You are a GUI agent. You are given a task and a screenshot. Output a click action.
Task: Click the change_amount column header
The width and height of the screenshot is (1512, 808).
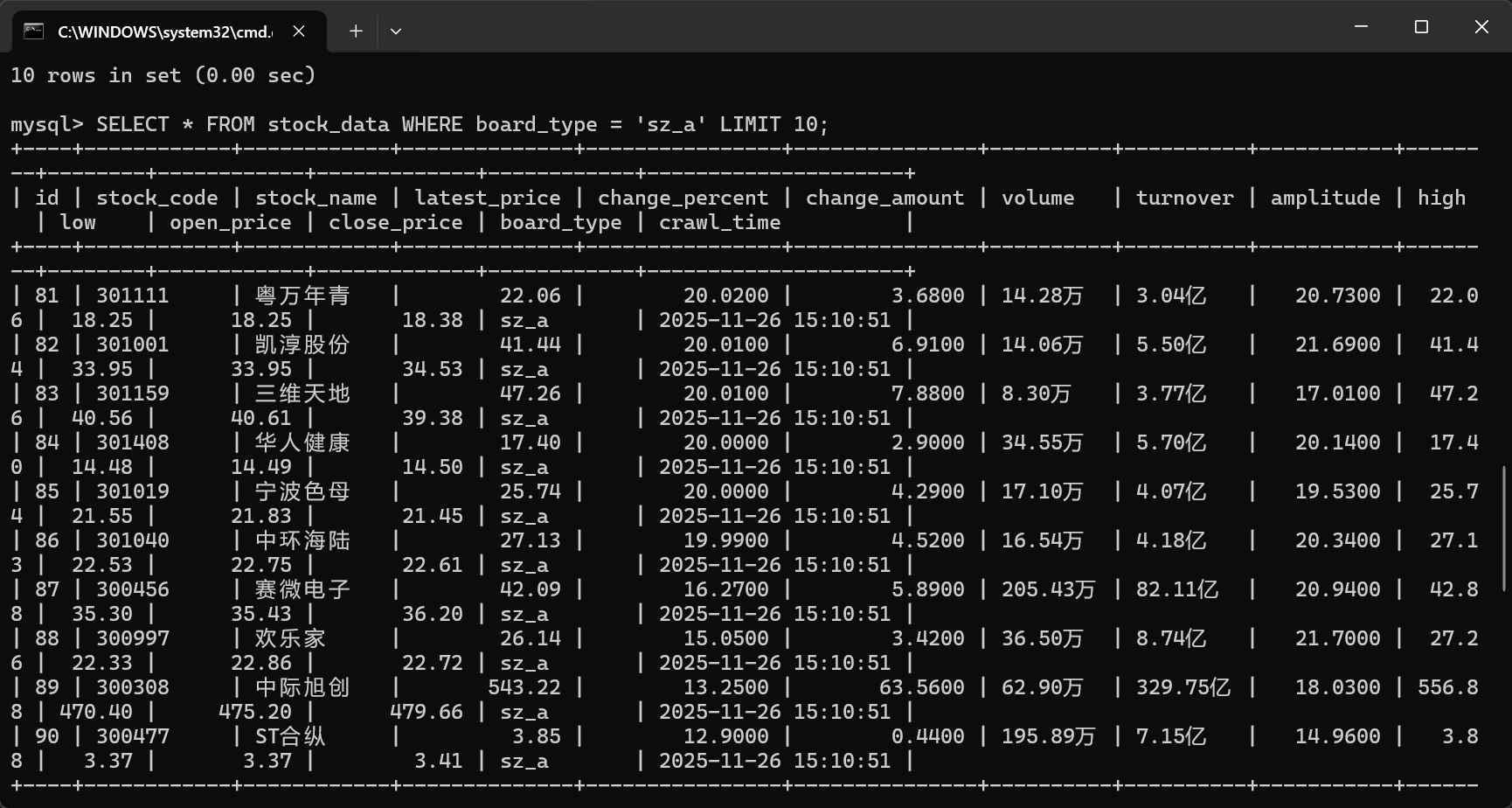point(885,199)
